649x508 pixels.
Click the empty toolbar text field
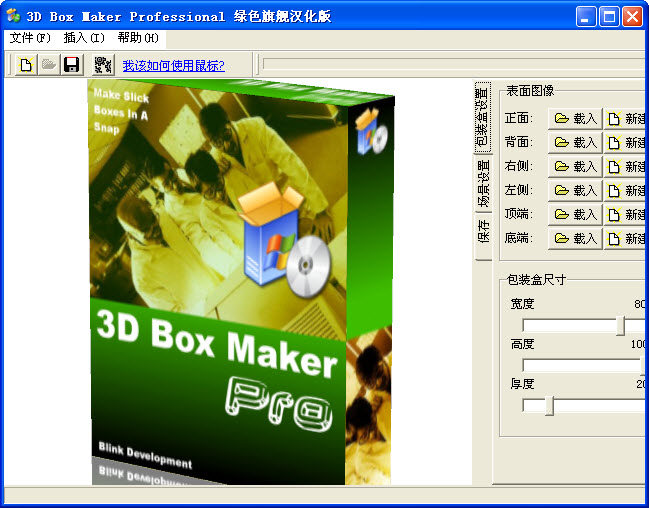pyautogui.click(x=454, y=65)
